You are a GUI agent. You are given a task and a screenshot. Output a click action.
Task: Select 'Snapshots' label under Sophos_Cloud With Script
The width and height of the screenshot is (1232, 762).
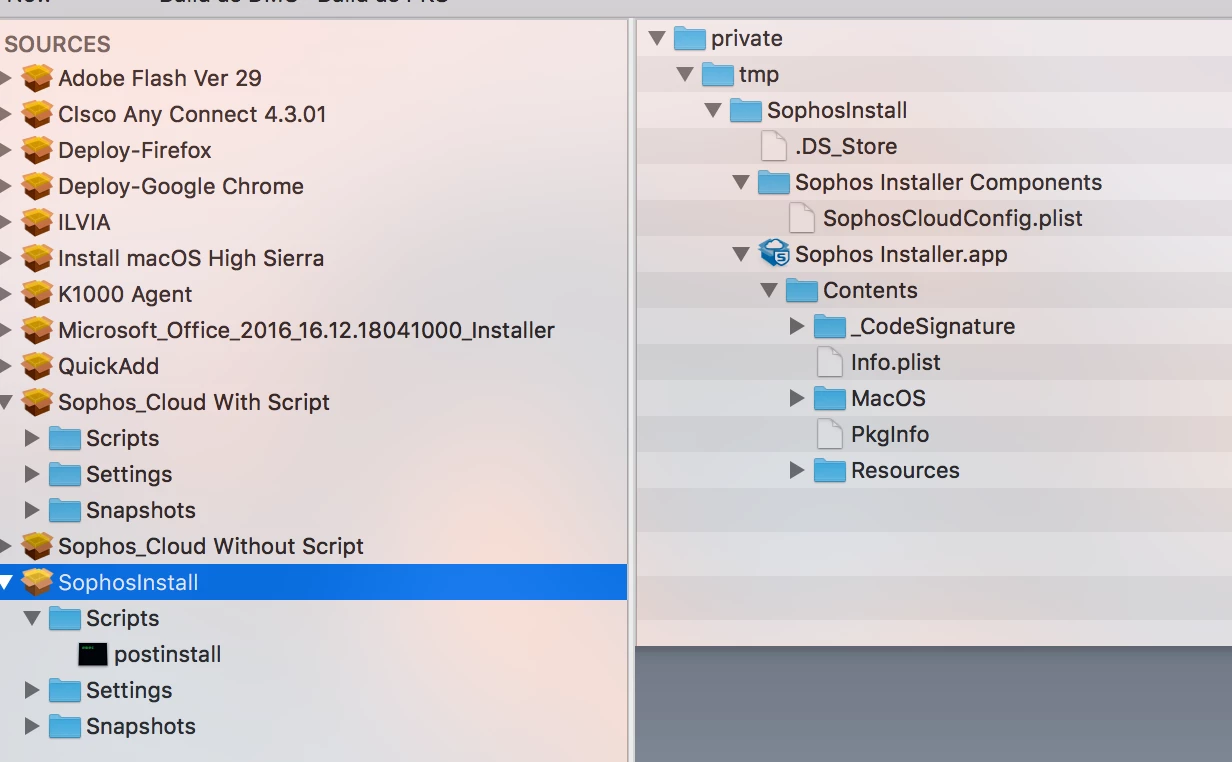[x=141, y=510]
